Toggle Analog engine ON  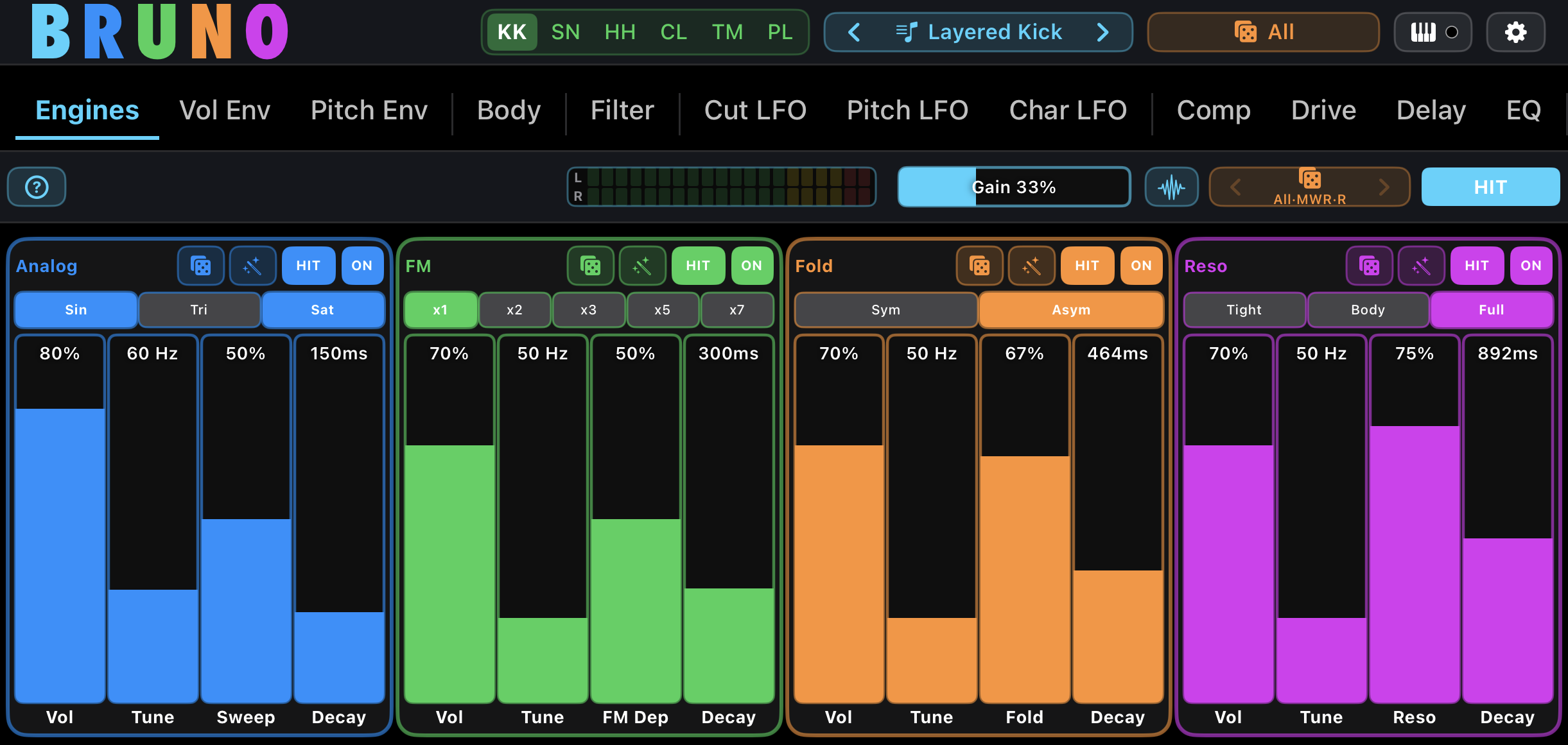coord(362,266)
